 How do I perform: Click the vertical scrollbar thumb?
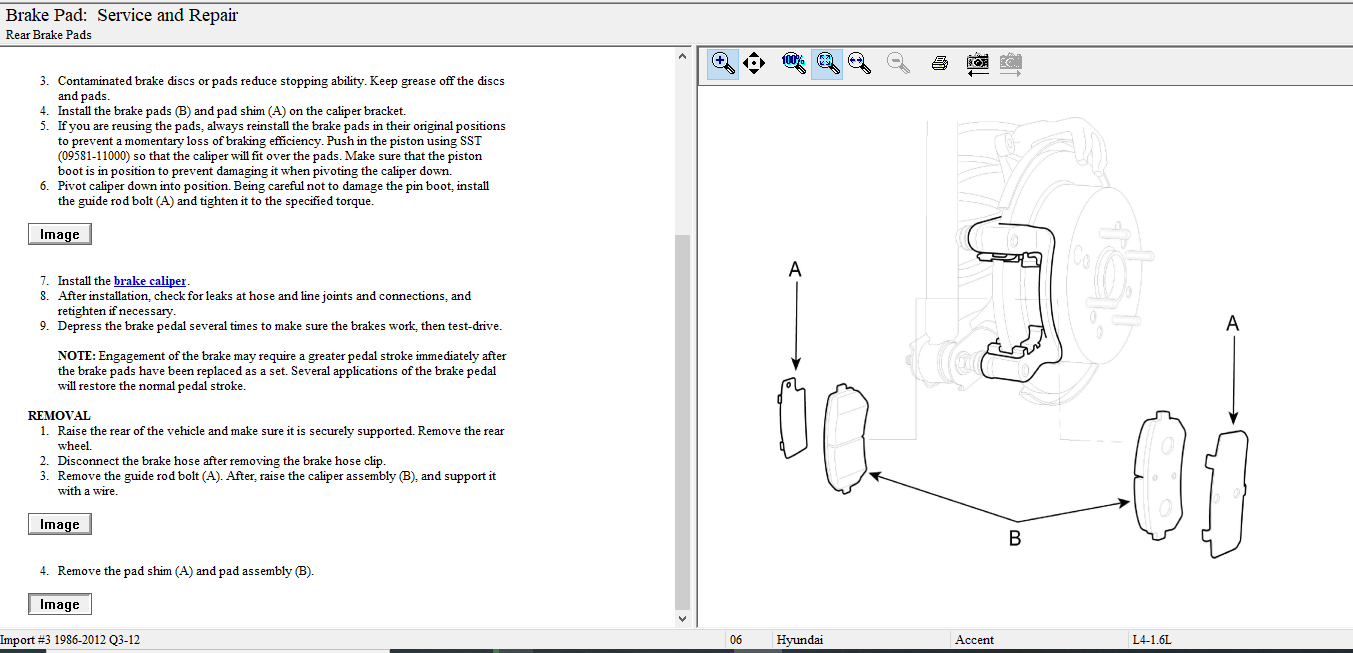pos(683,420)
